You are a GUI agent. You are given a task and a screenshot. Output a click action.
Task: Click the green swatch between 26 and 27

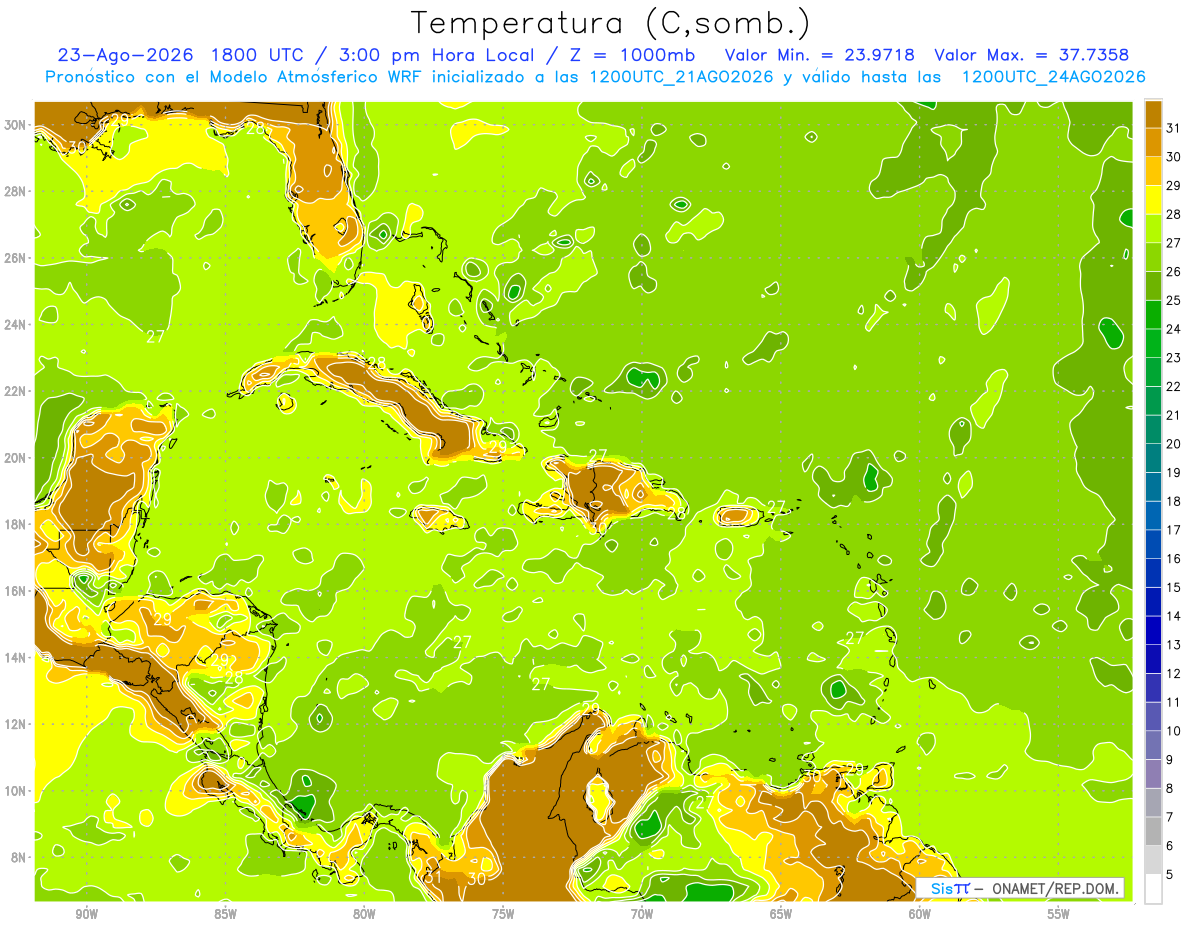point(1153,258)
